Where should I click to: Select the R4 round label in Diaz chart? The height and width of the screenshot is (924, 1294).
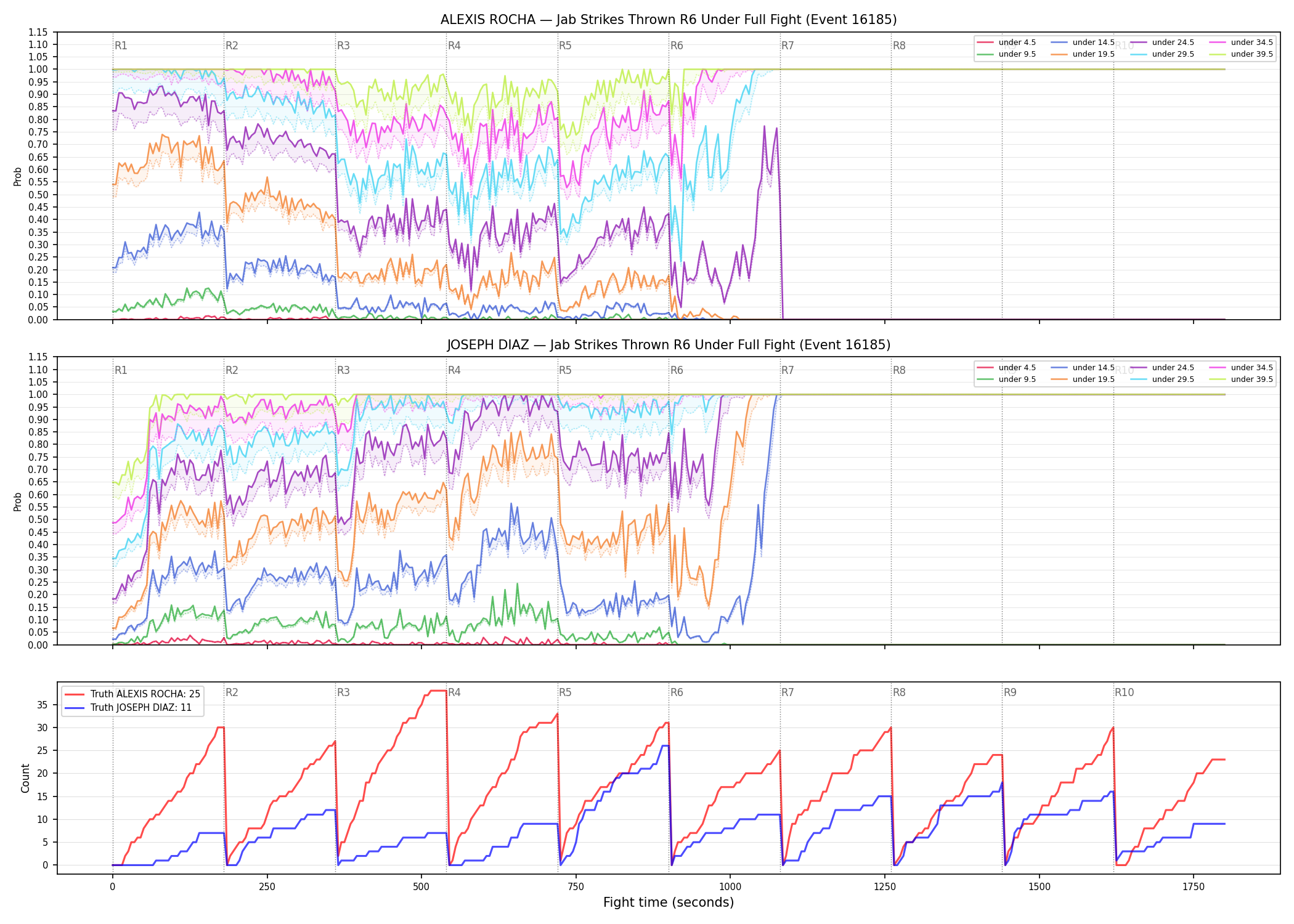tap(454, 370)
